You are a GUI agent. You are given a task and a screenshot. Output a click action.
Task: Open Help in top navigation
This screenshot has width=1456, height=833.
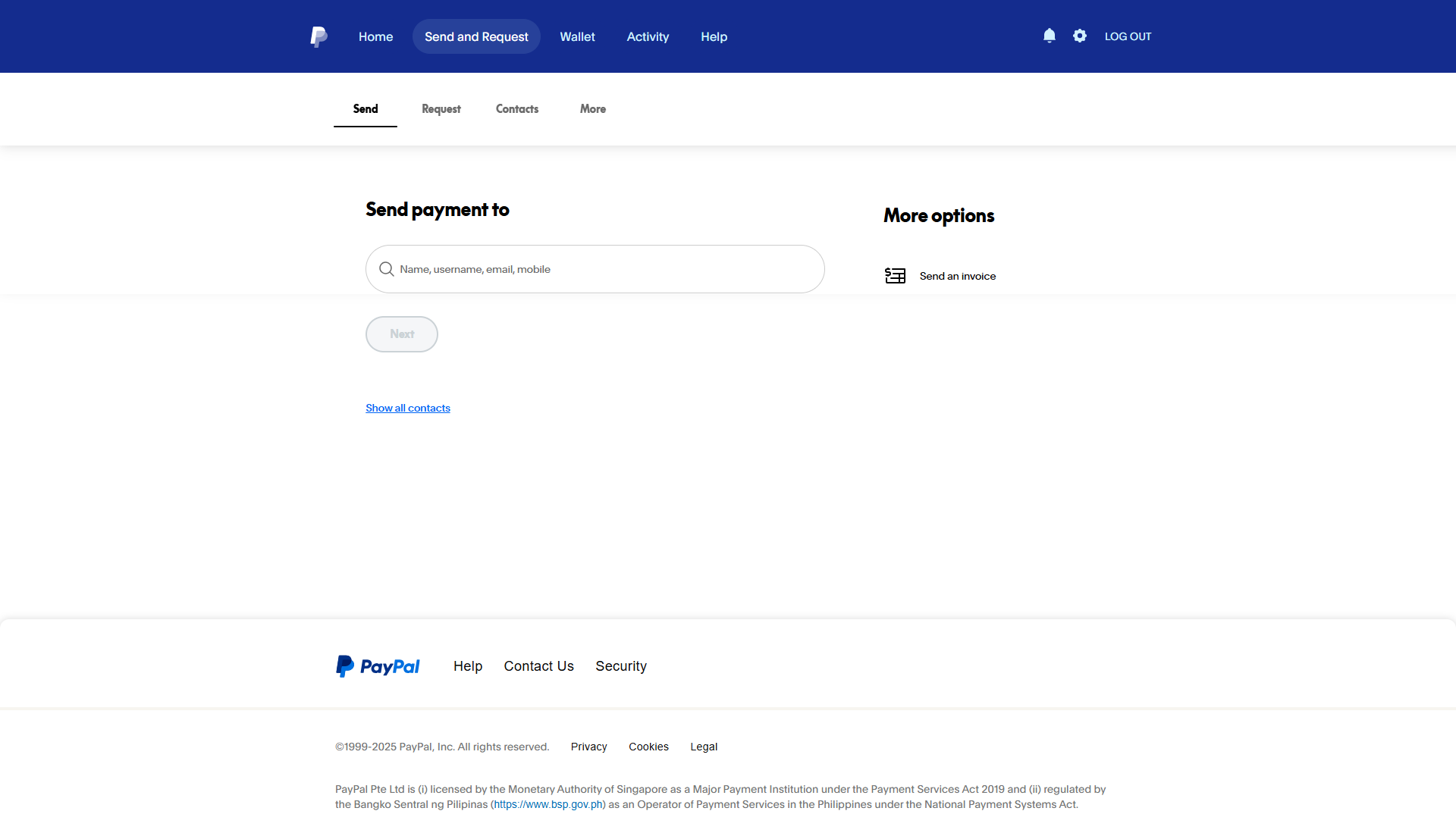pos(714,36)
